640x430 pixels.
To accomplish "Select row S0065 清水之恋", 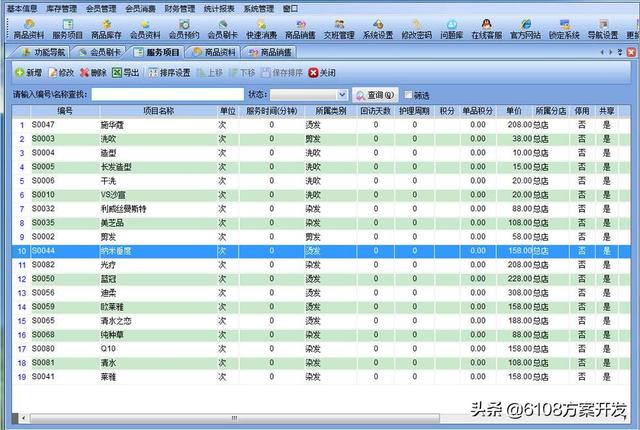I will pos(321,321).
